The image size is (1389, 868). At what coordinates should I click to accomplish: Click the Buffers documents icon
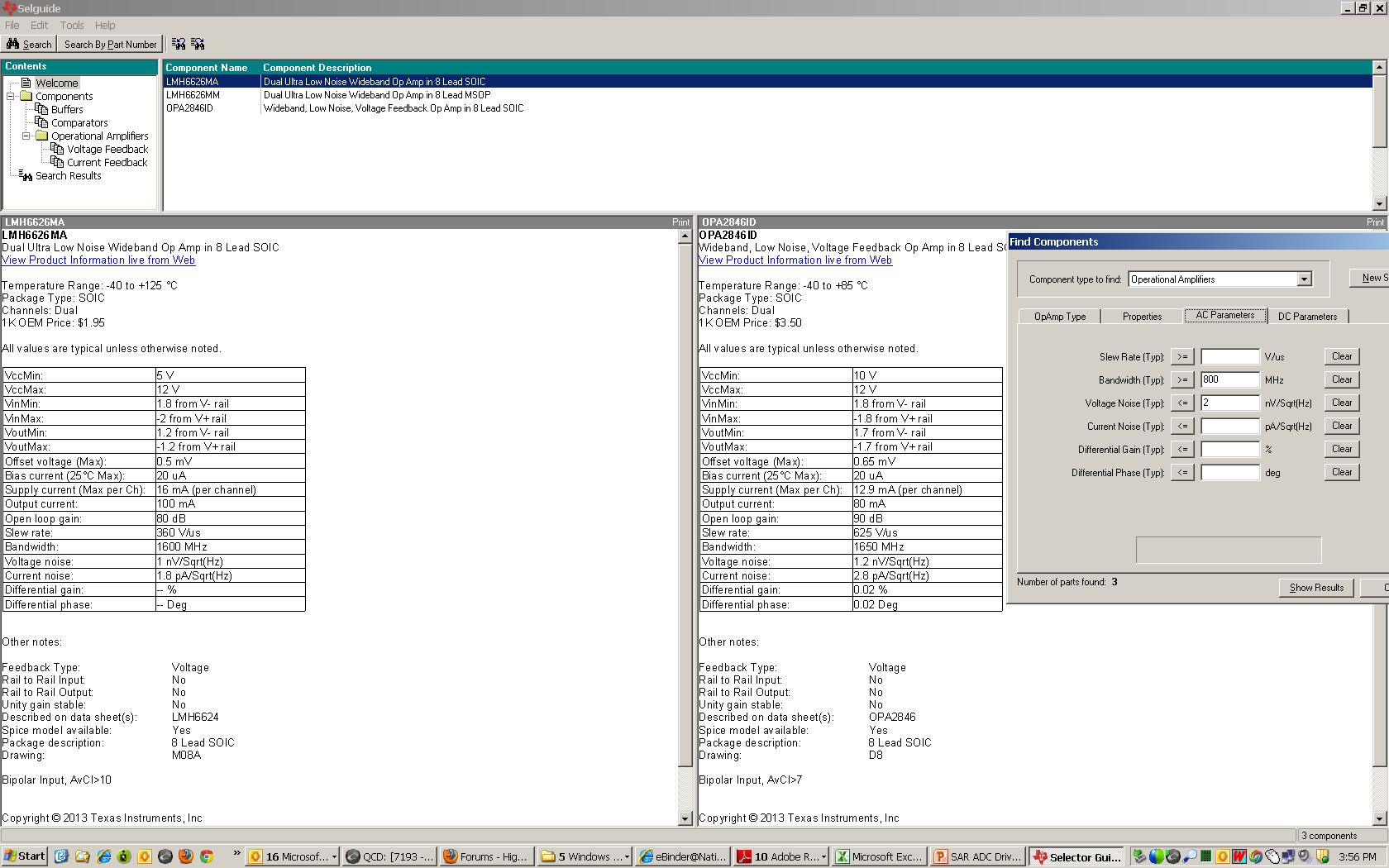pos(41,109)
